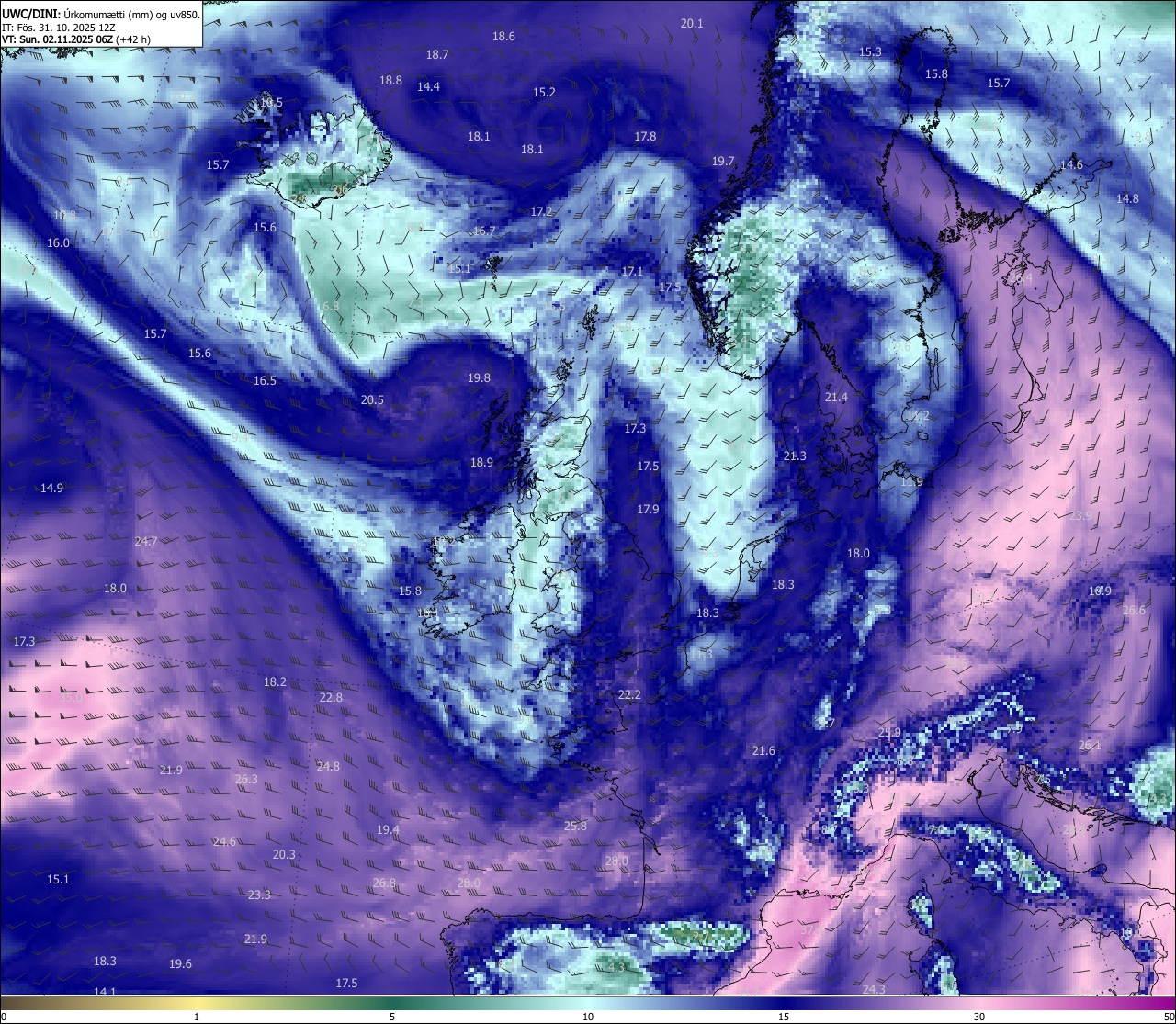Click the 14.4 value label
1176x1024 pixels.
[x=428, y=87]
